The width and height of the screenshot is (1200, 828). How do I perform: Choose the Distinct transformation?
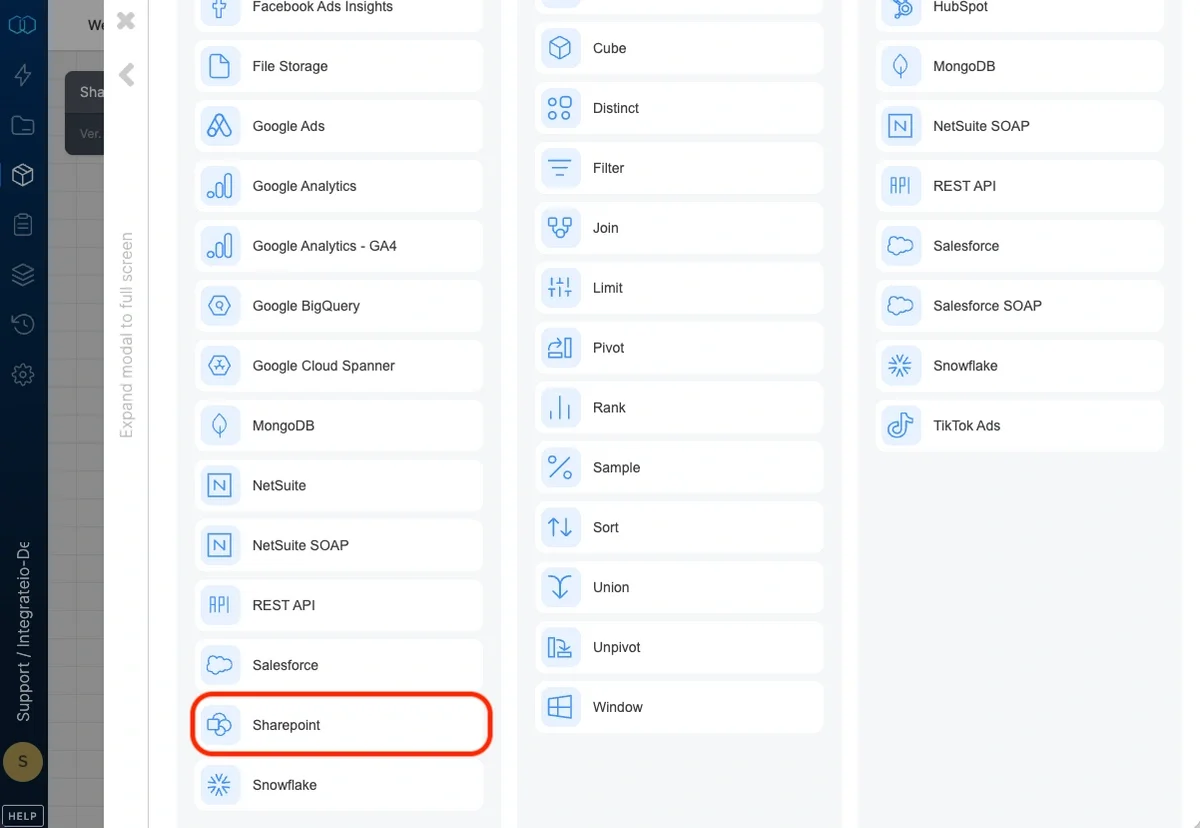tap(679, 108)
